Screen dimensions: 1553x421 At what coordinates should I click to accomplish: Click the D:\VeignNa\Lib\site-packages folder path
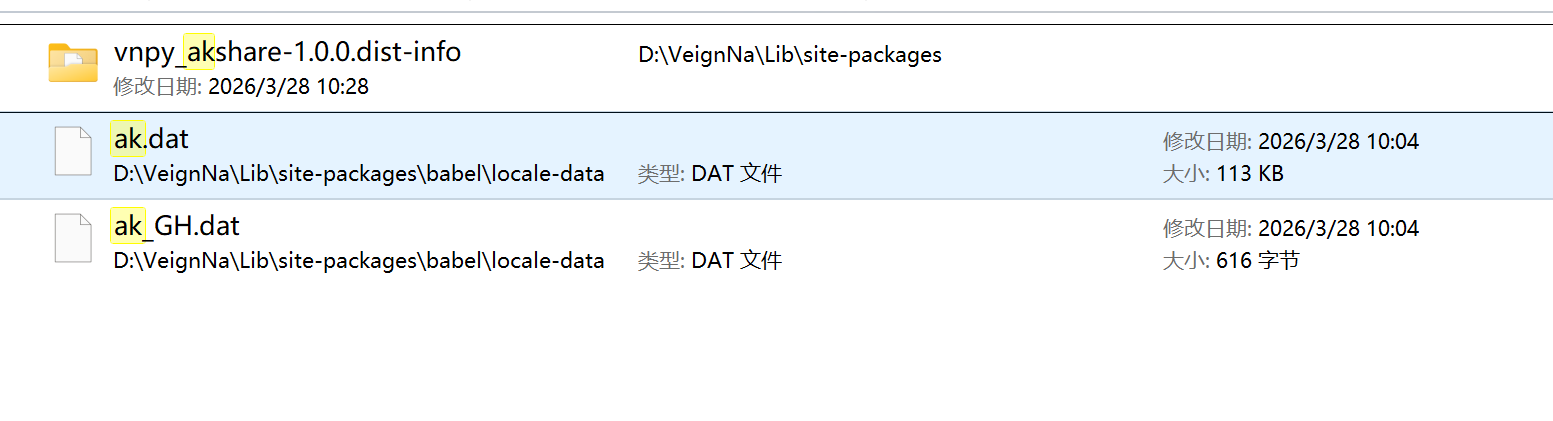(x=789, y=55)
